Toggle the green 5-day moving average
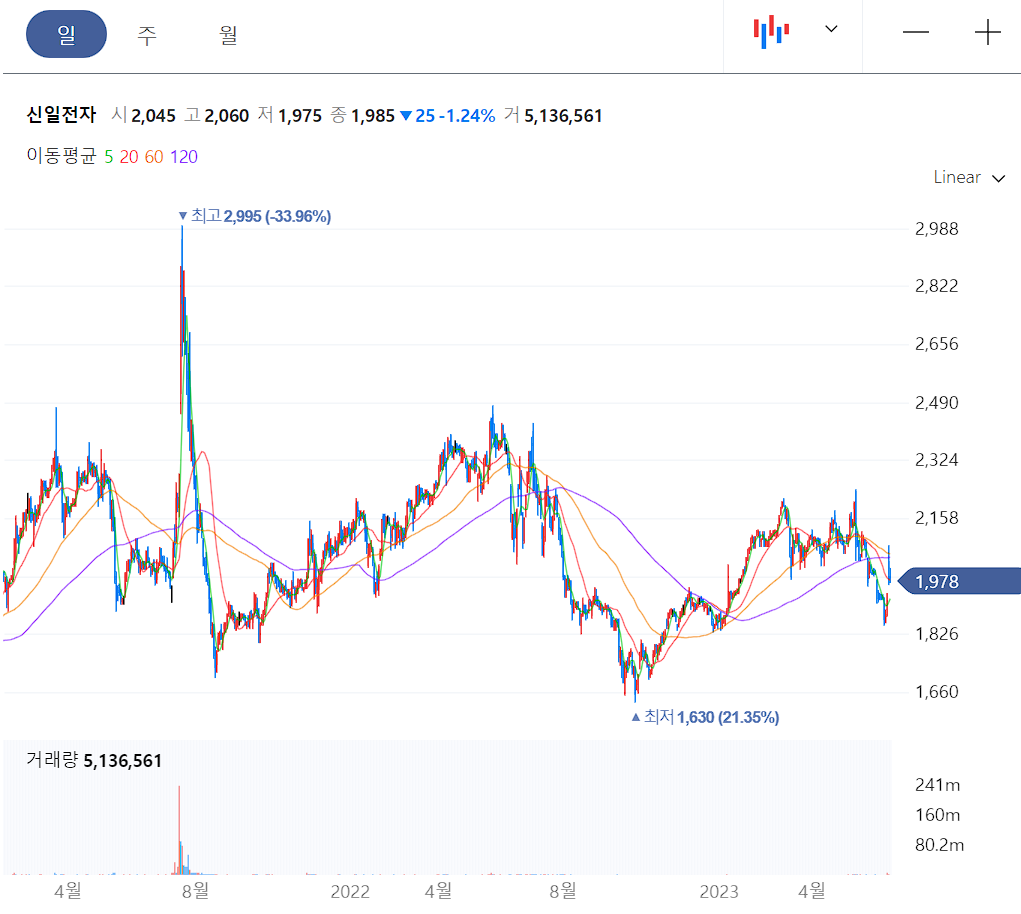 (110, 157)
